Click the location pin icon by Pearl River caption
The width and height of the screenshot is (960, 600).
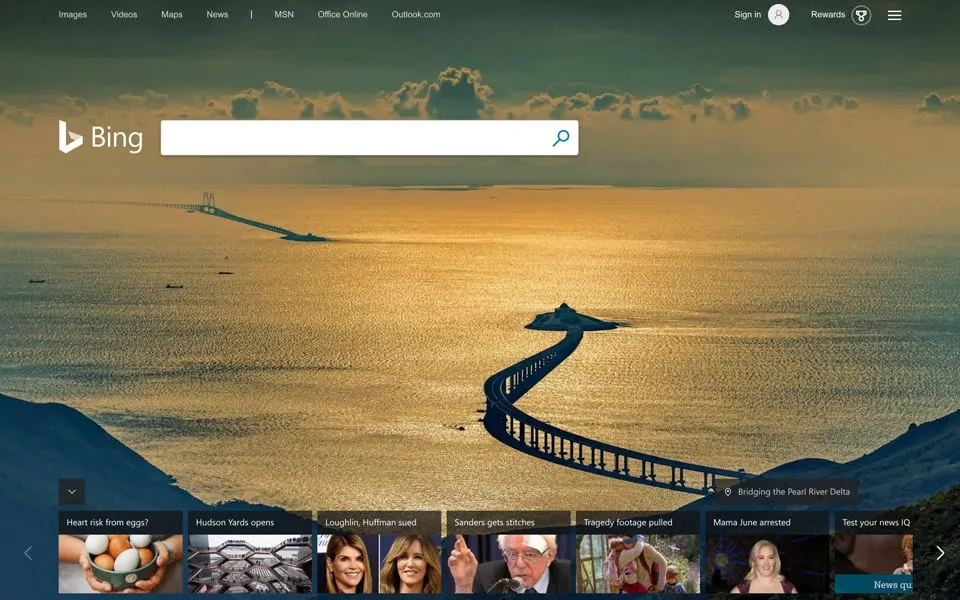click(728, 492)
